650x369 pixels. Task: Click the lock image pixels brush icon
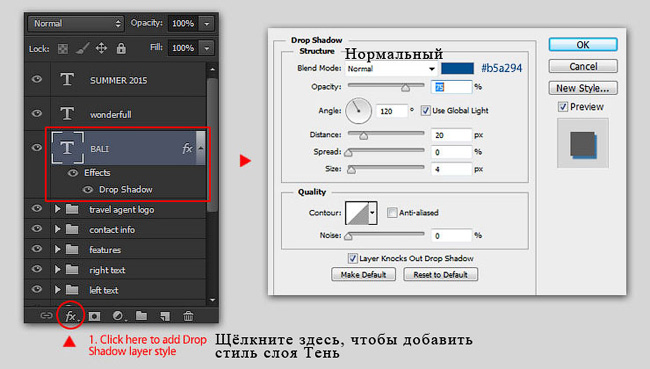82,49
